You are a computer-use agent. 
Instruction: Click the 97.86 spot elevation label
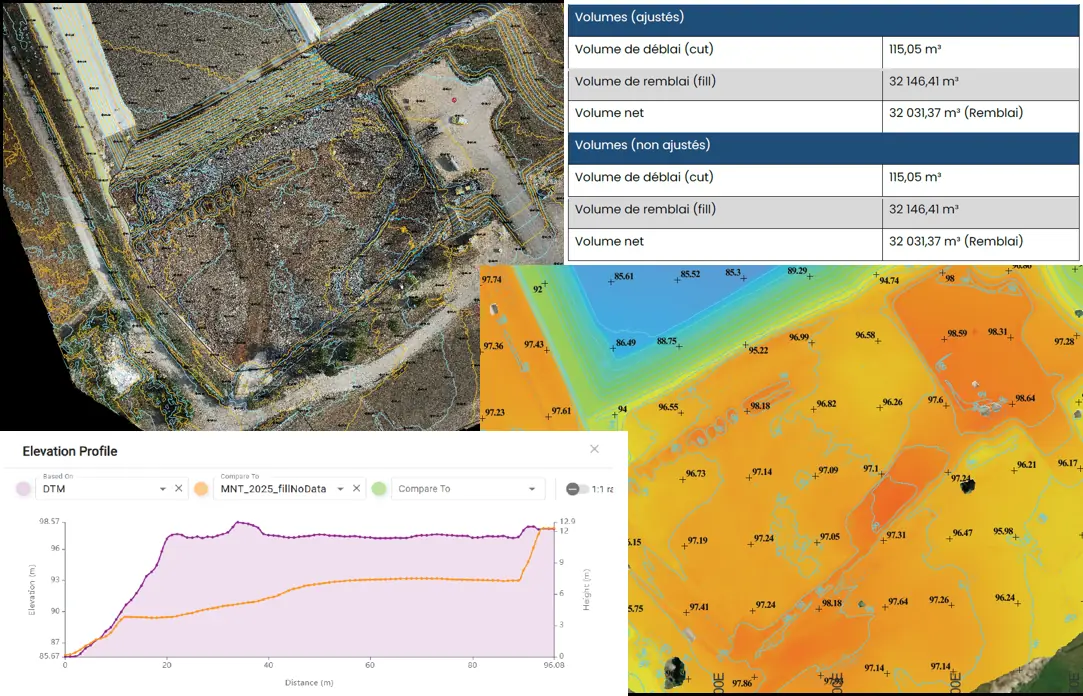pyautogui.click(x=742, y=683)
